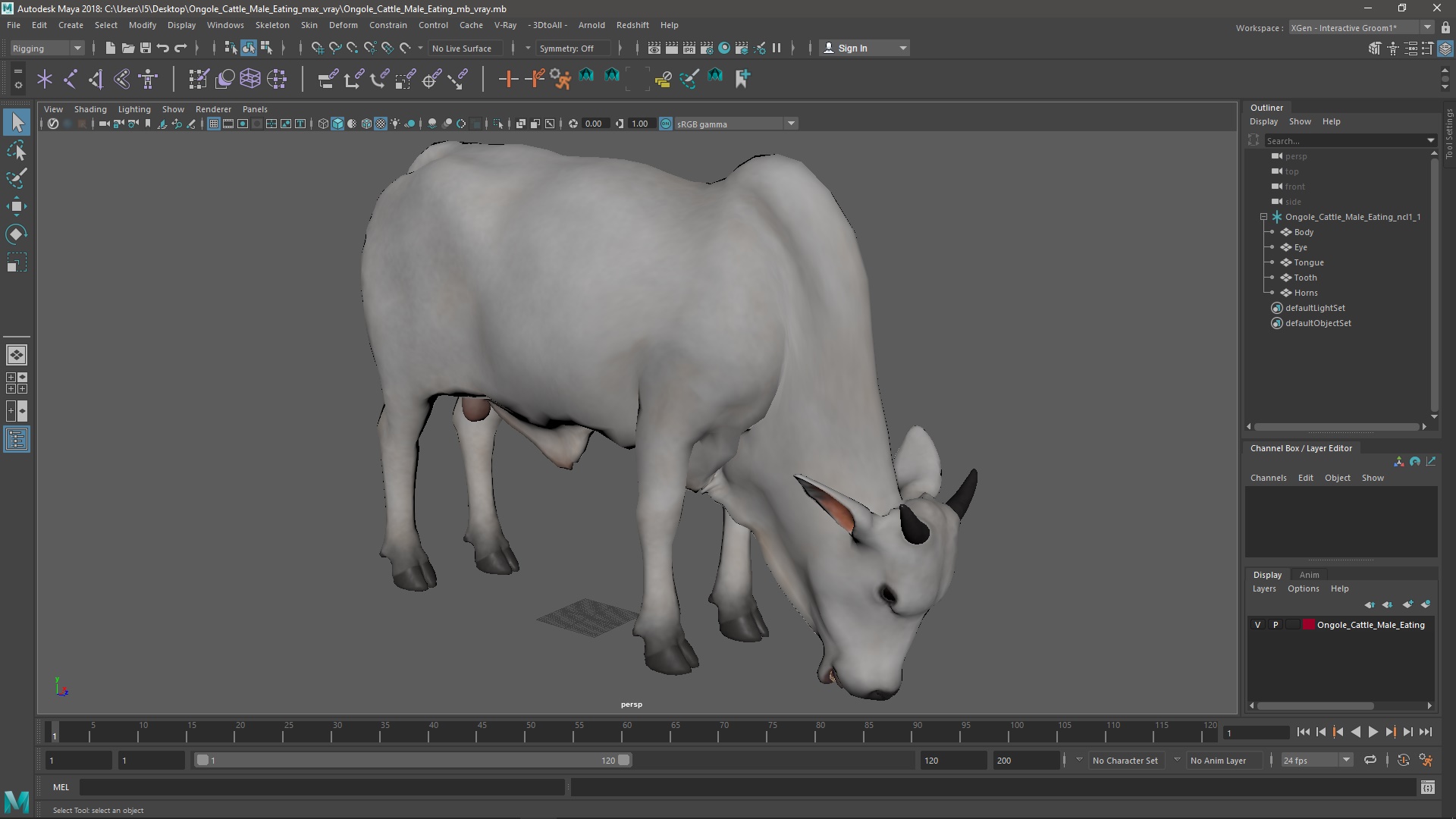
Task: Switch to the Anim layer tab
Action: (1309, 575)
